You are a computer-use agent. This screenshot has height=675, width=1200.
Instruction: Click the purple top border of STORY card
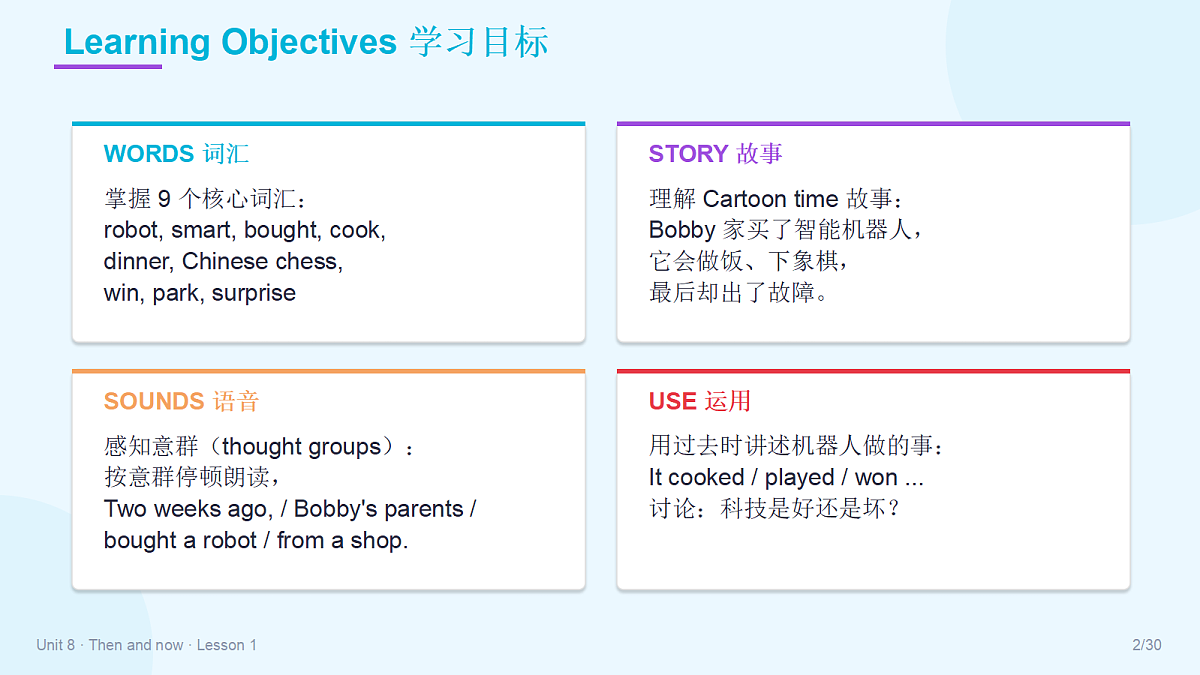pyautogui.click(x=873, y=124)
